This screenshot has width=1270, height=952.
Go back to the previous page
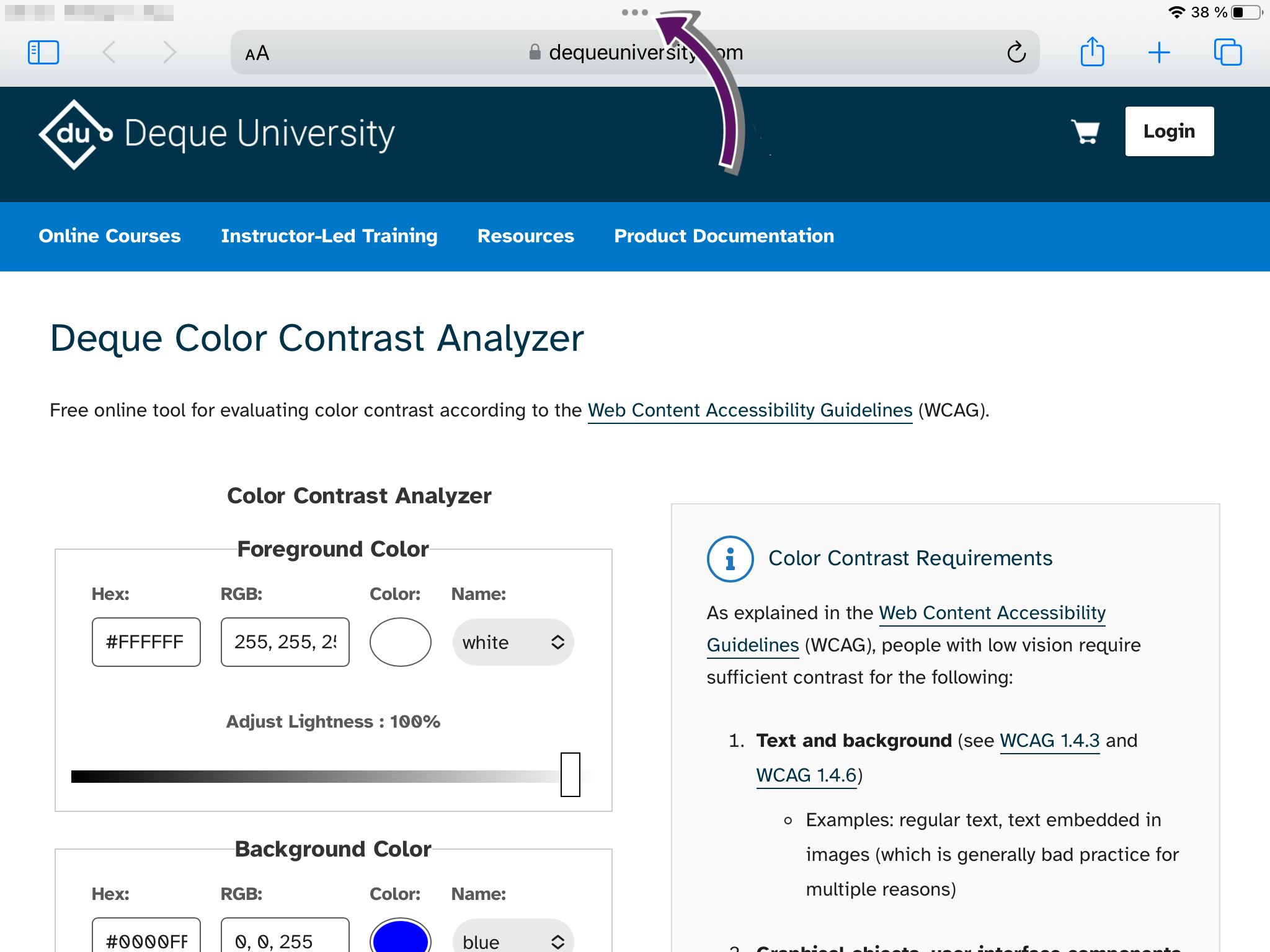point(109,53)
